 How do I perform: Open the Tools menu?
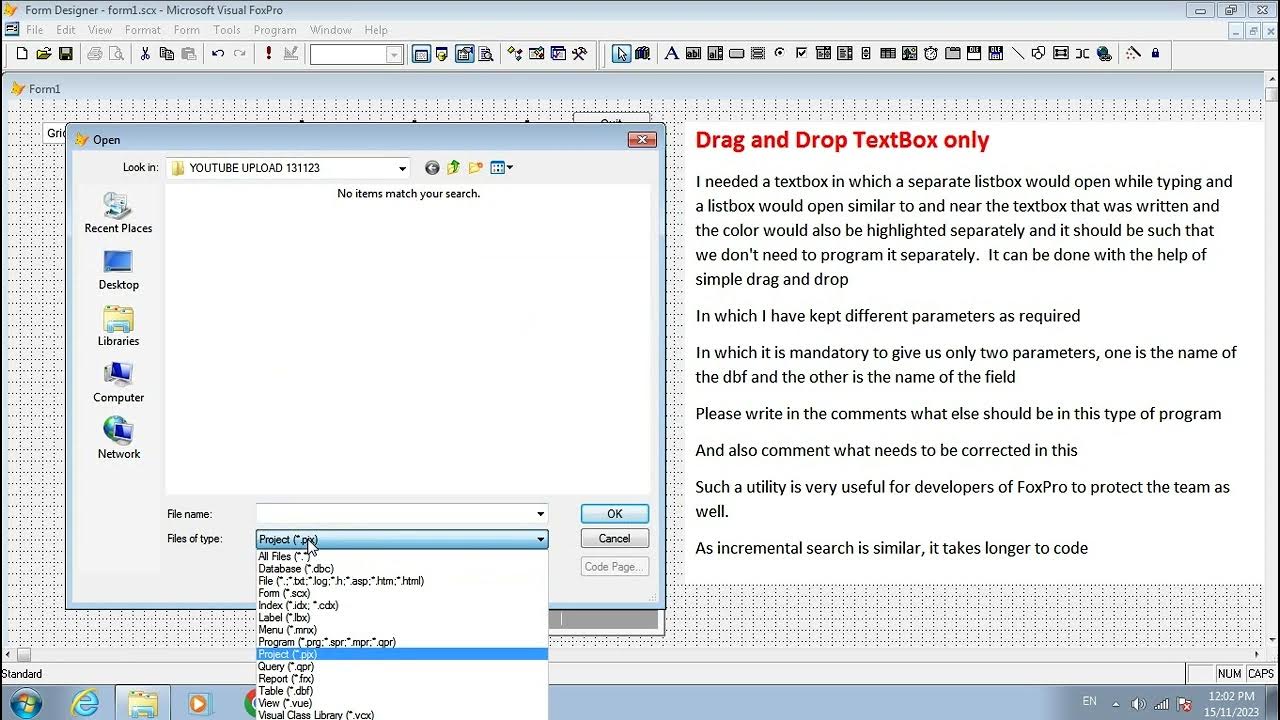227,30
